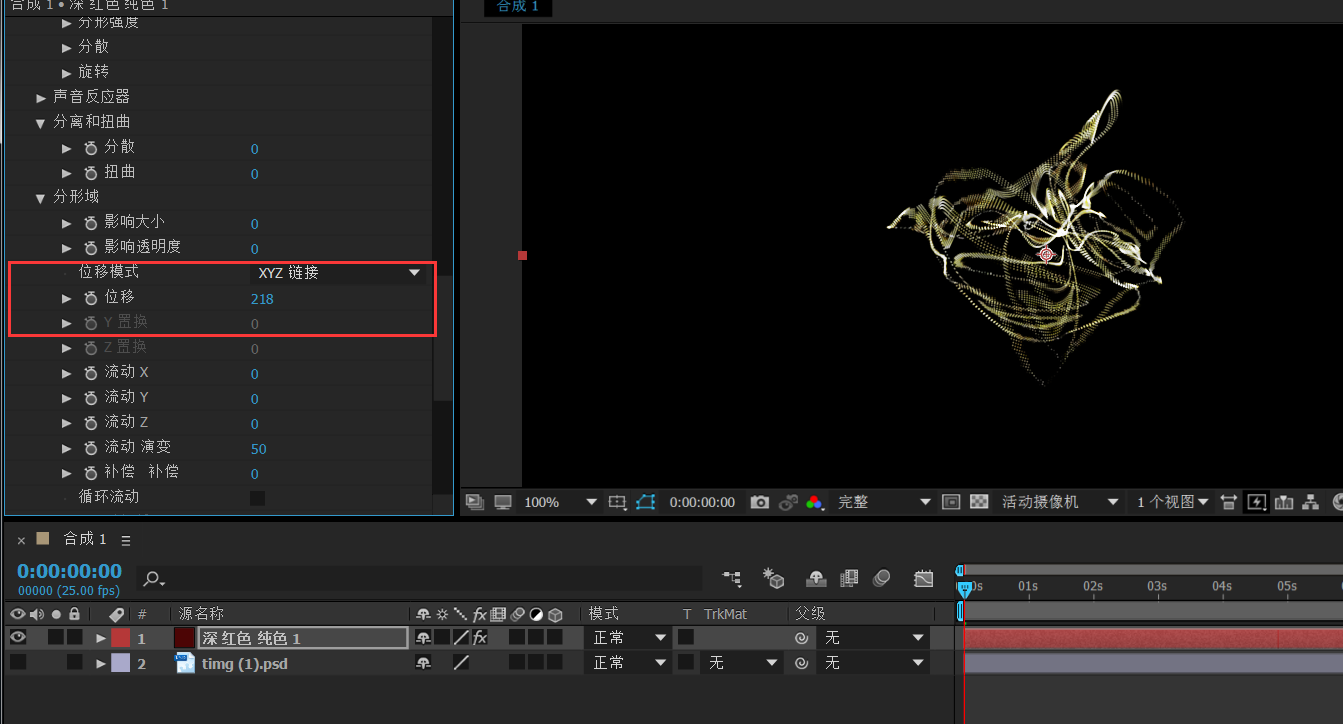The height and width of the screenshot is (724, 1343).
Task: Click stopwatch icon for 扭曲 property
Action: pos(91,173)
